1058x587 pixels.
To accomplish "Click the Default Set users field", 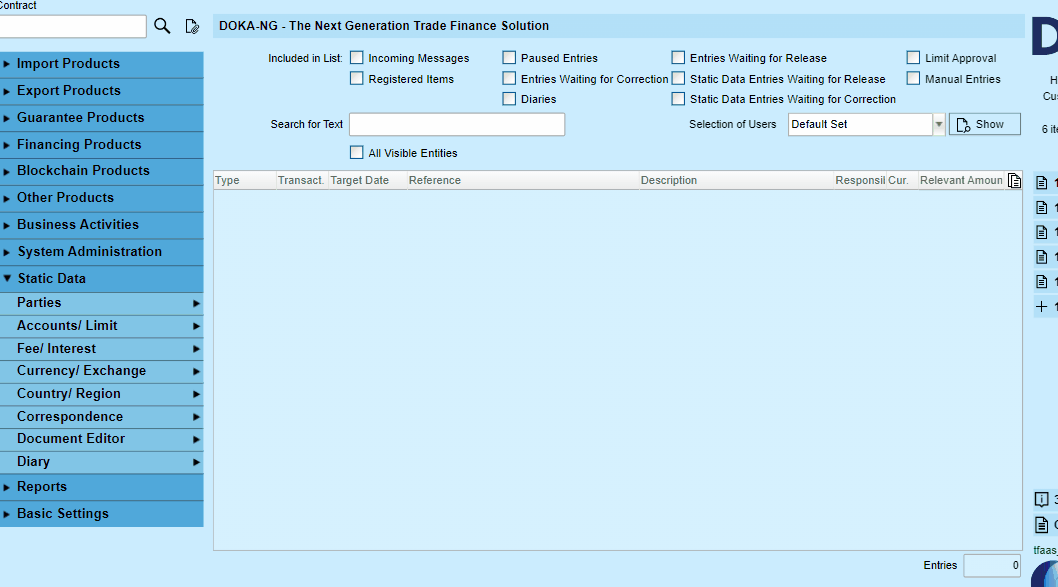I will click(860, 124).
